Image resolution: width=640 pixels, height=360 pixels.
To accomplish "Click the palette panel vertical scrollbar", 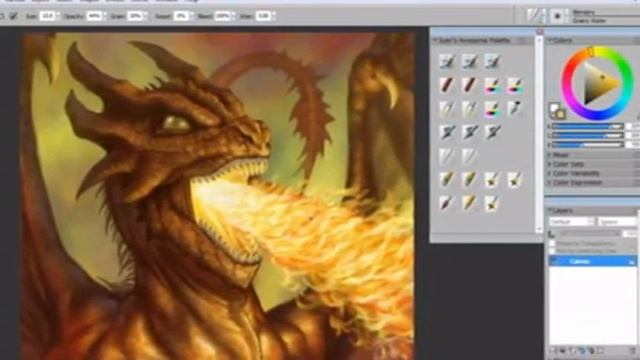I will [539, 135].
